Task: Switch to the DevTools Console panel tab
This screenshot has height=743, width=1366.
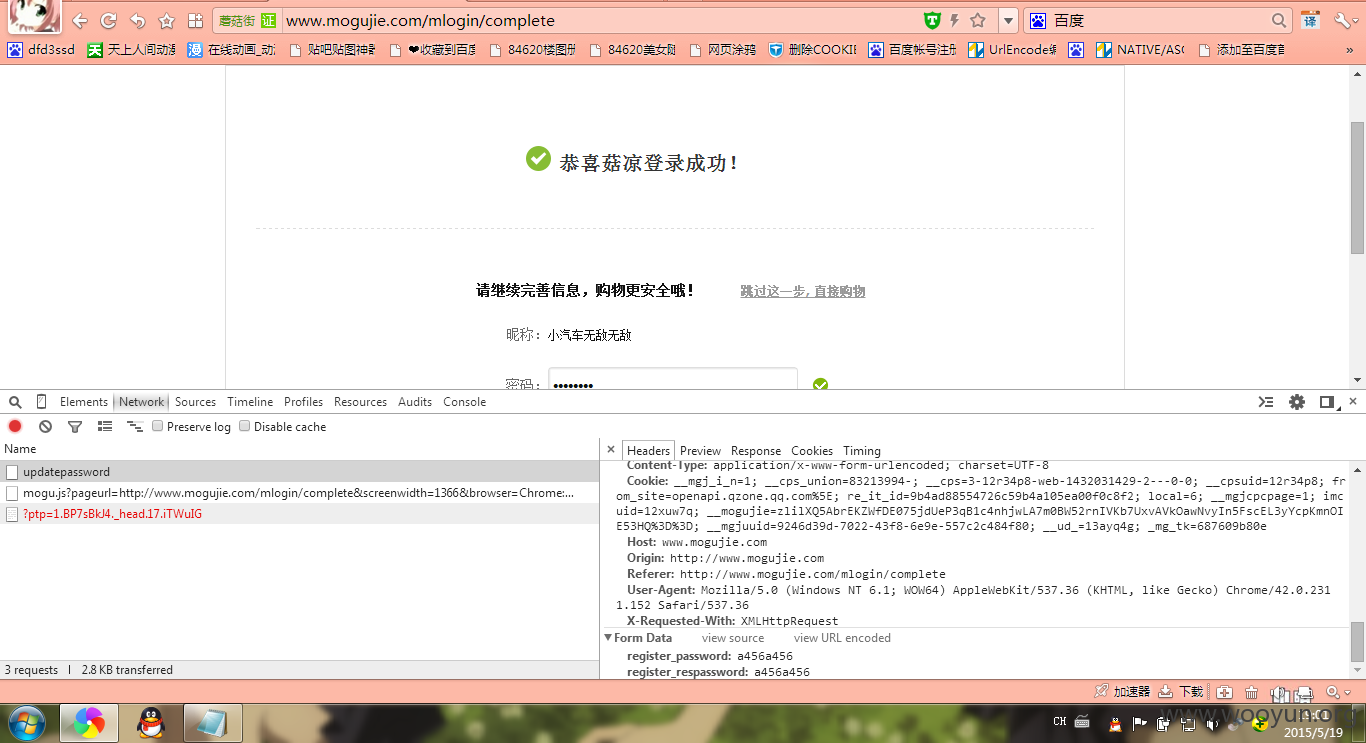Action: [464, 402]
